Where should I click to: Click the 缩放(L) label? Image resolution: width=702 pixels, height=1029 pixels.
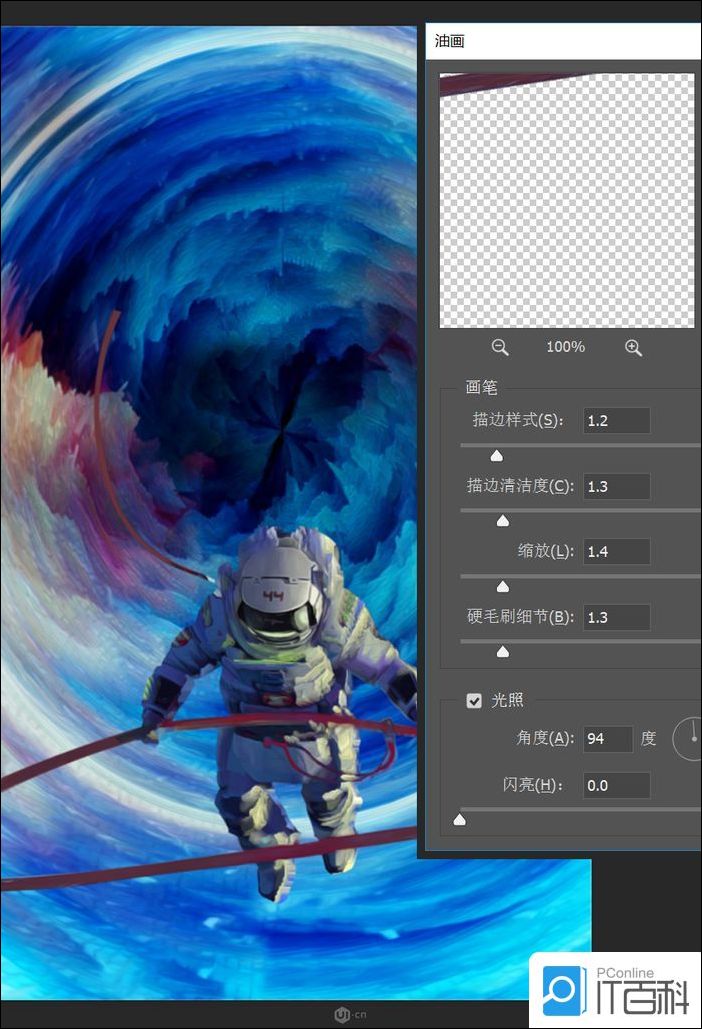pos(546,551)
